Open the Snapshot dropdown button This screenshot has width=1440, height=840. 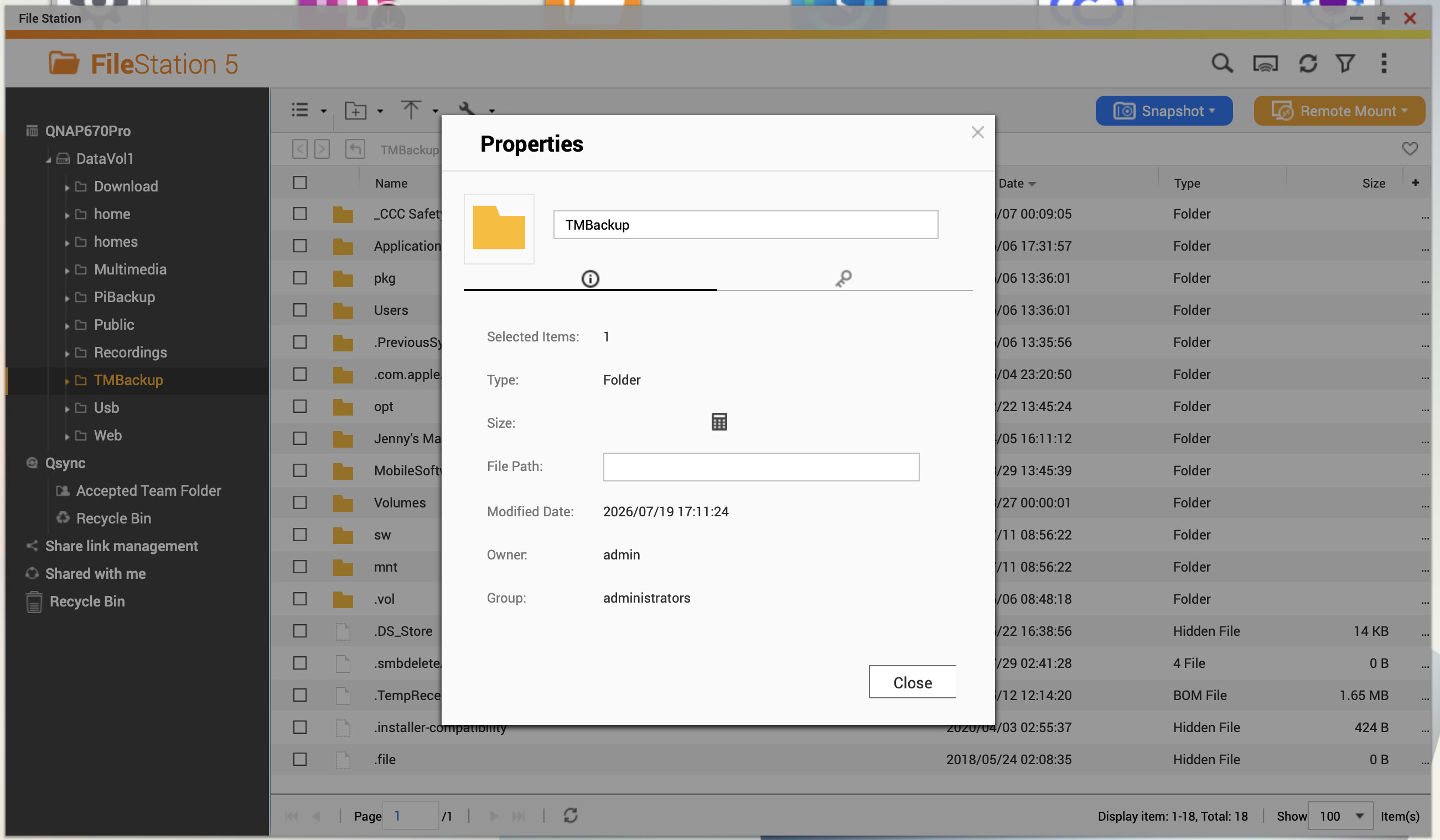[1163, 110]
